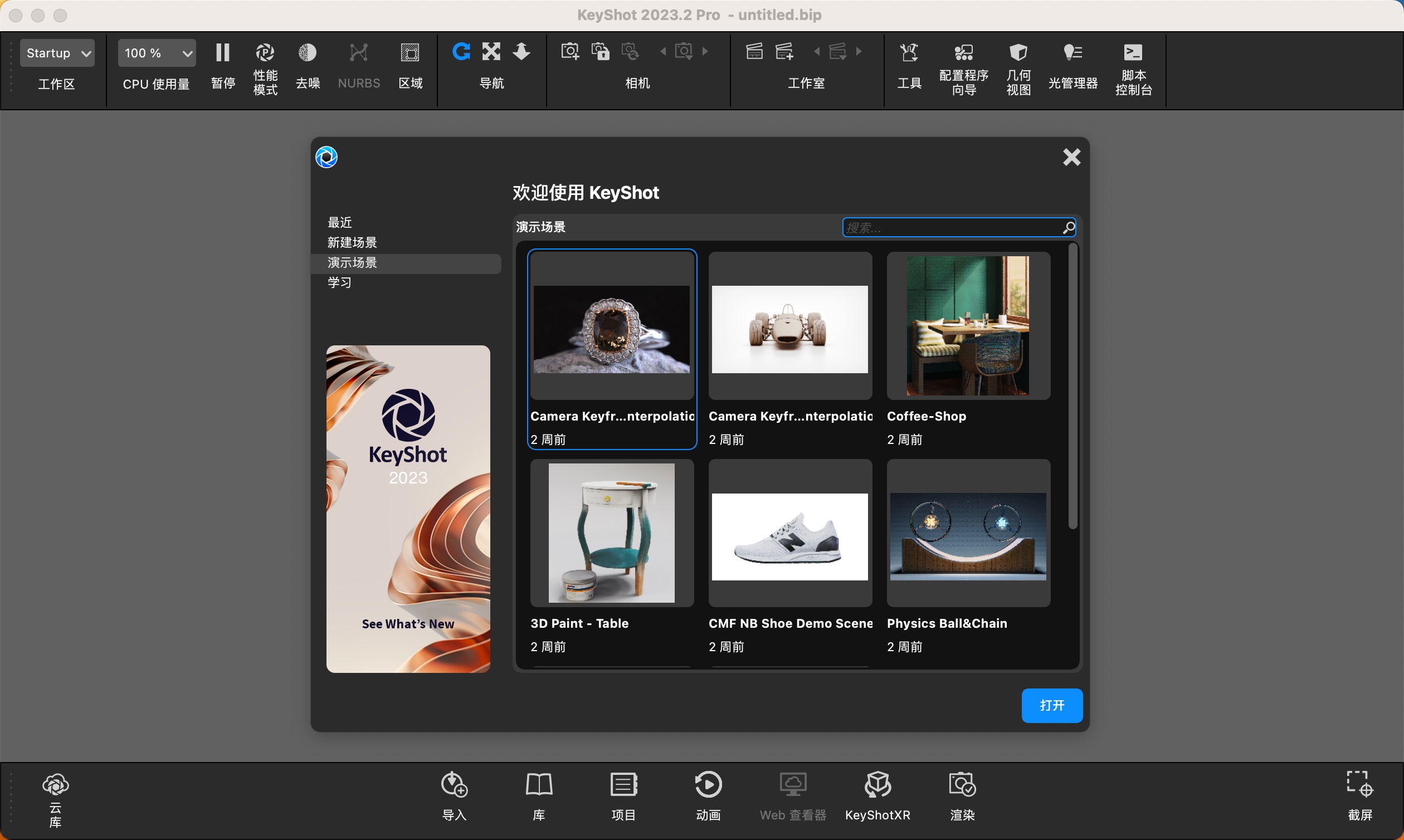
Task: Open the 学习 section in welcome sidebar
Action: (x=339, y=282)
